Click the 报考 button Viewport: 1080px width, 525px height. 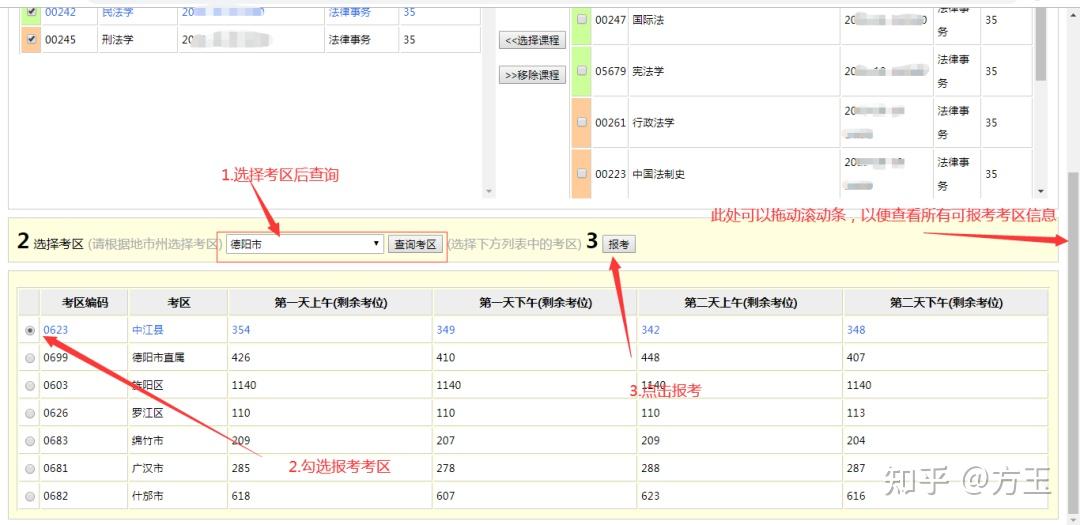pyautogui.click(x=619, y=244)
